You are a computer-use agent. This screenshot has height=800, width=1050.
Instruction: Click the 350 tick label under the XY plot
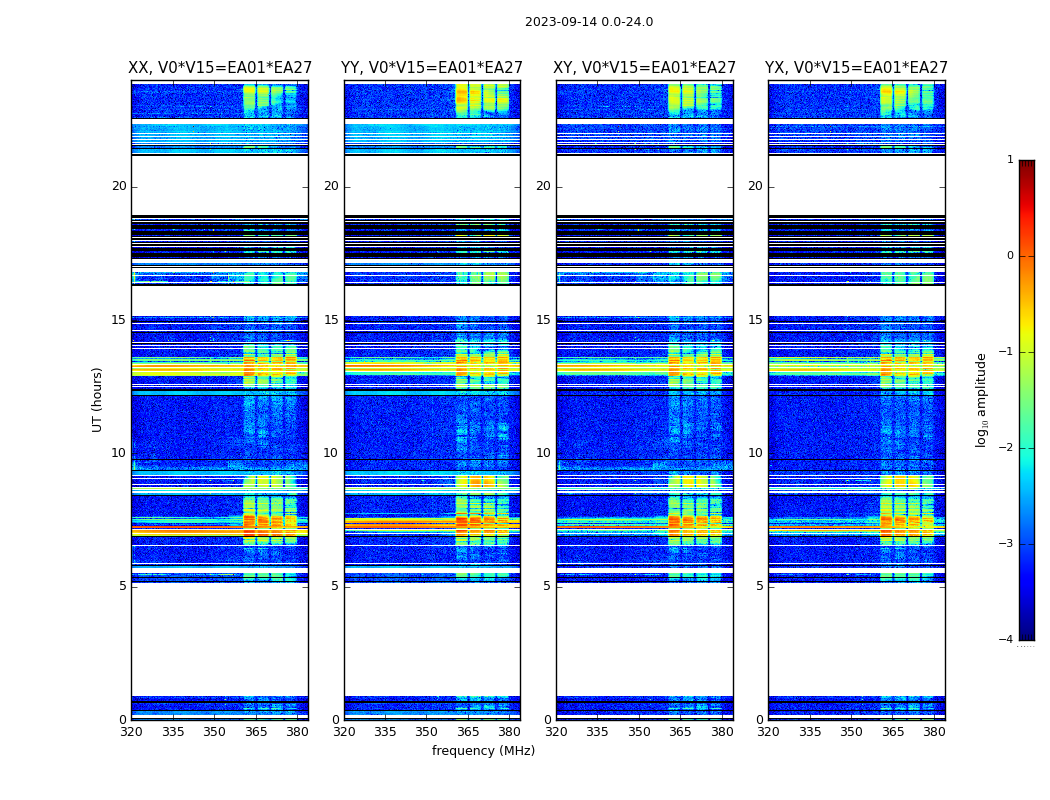click(x=640, y=732)
